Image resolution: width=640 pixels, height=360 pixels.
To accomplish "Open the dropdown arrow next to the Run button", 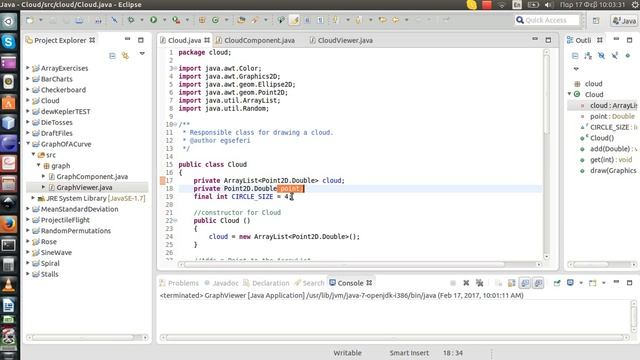I will pos(164,20).
